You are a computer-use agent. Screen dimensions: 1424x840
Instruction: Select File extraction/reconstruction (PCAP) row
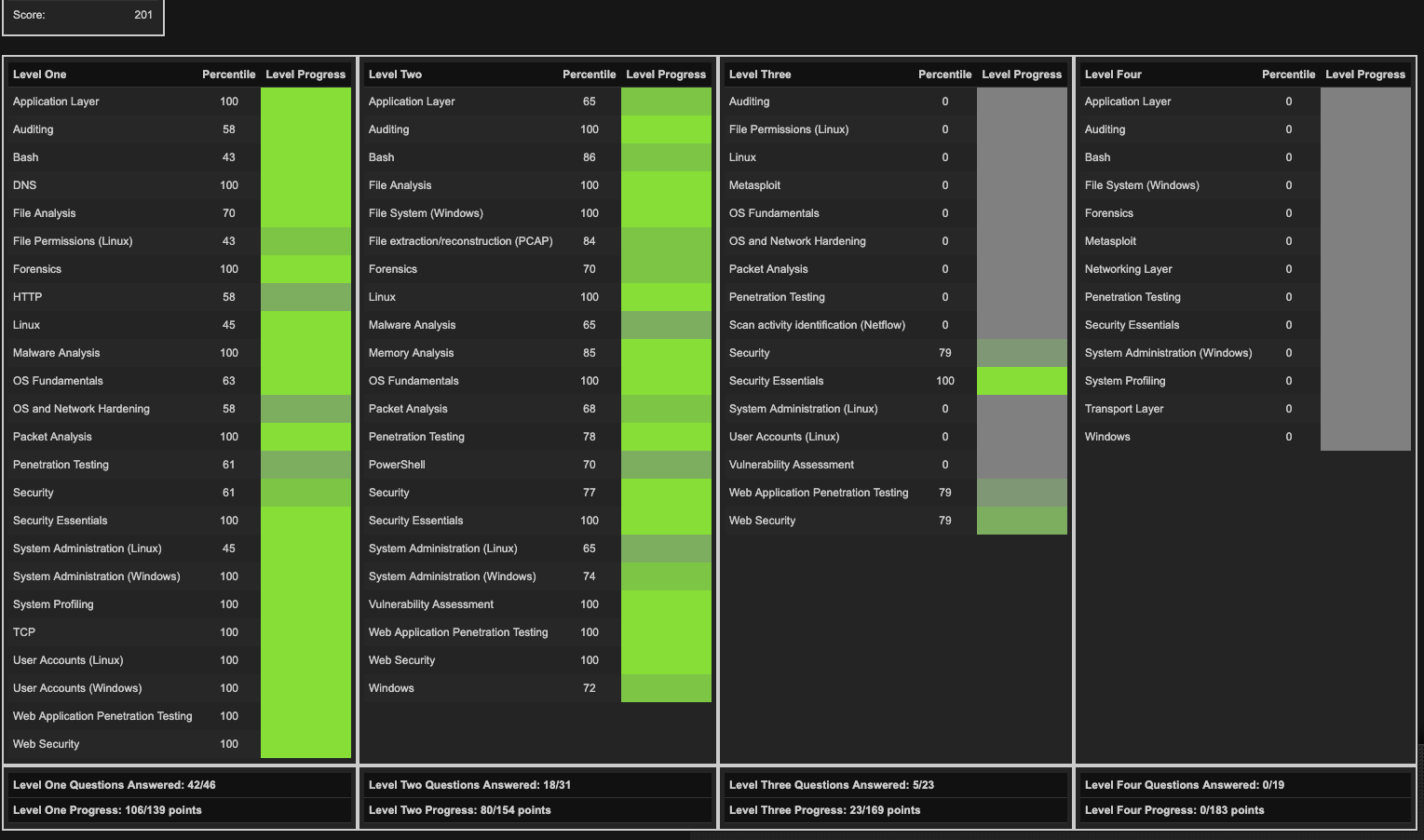click(460, 241)
